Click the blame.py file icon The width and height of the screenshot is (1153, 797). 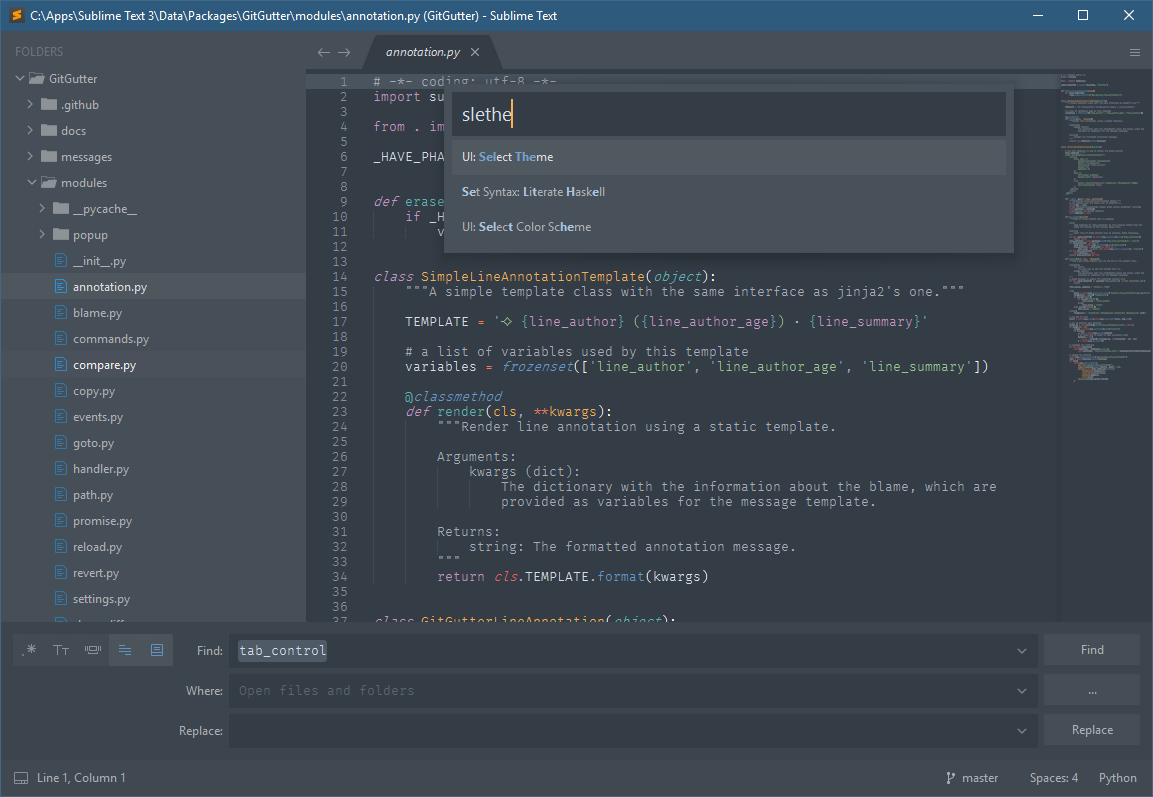pos(61,312)
